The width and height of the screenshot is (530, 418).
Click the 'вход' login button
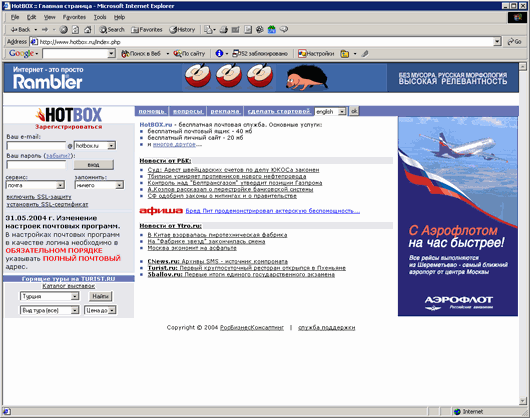tap(94, 165)
